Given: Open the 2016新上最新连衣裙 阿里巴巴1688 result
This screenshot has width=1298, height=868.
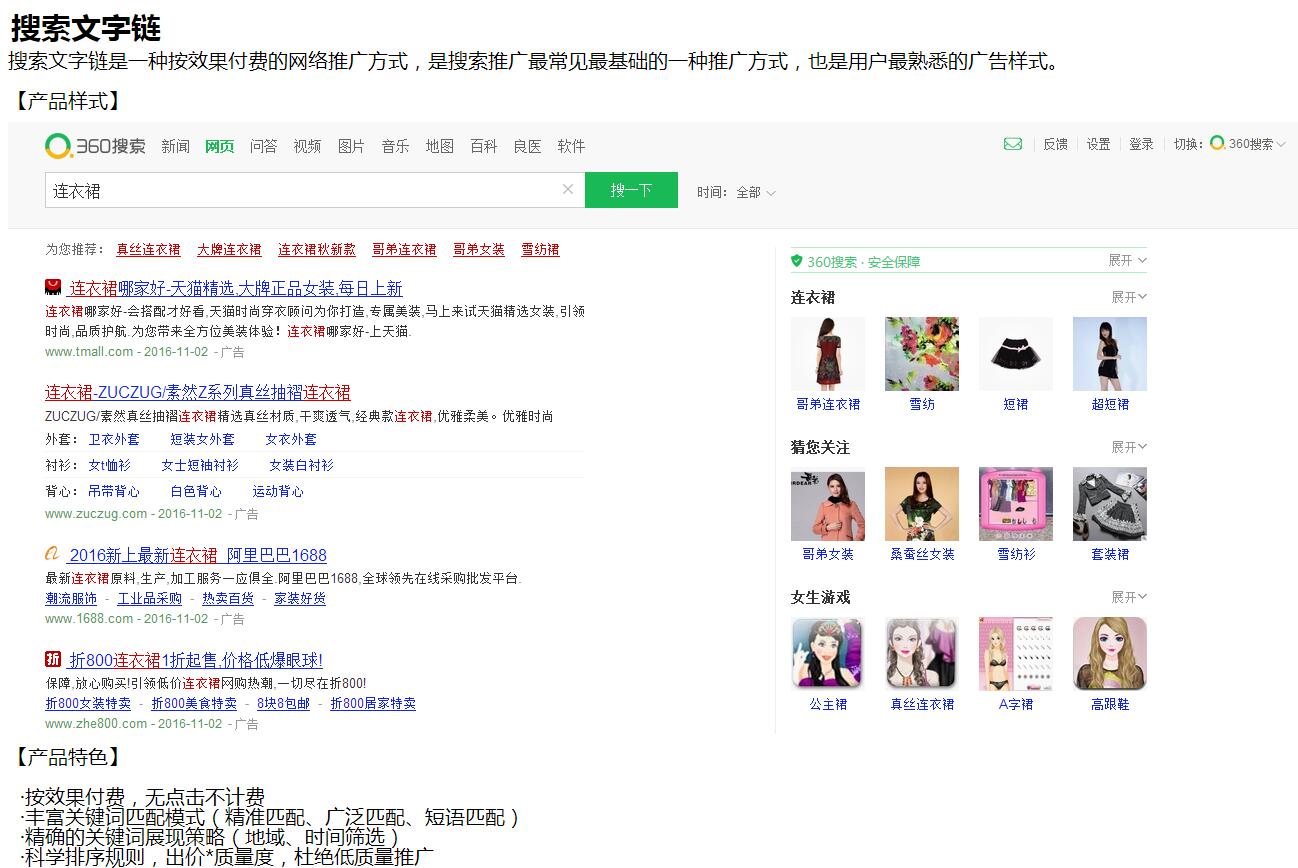Looking at the screenshot, I should click(198, 555).
